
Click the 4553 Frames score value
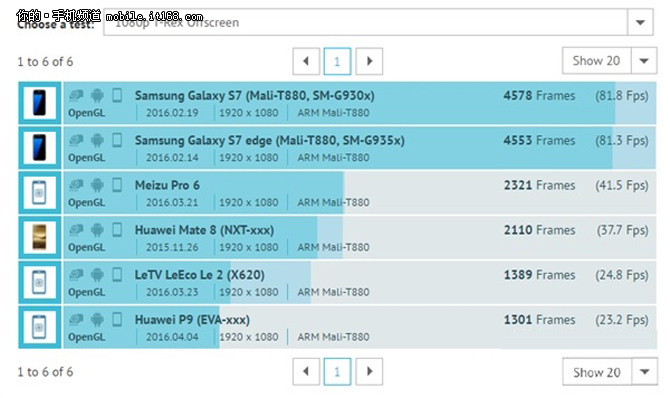coord(539,140)
